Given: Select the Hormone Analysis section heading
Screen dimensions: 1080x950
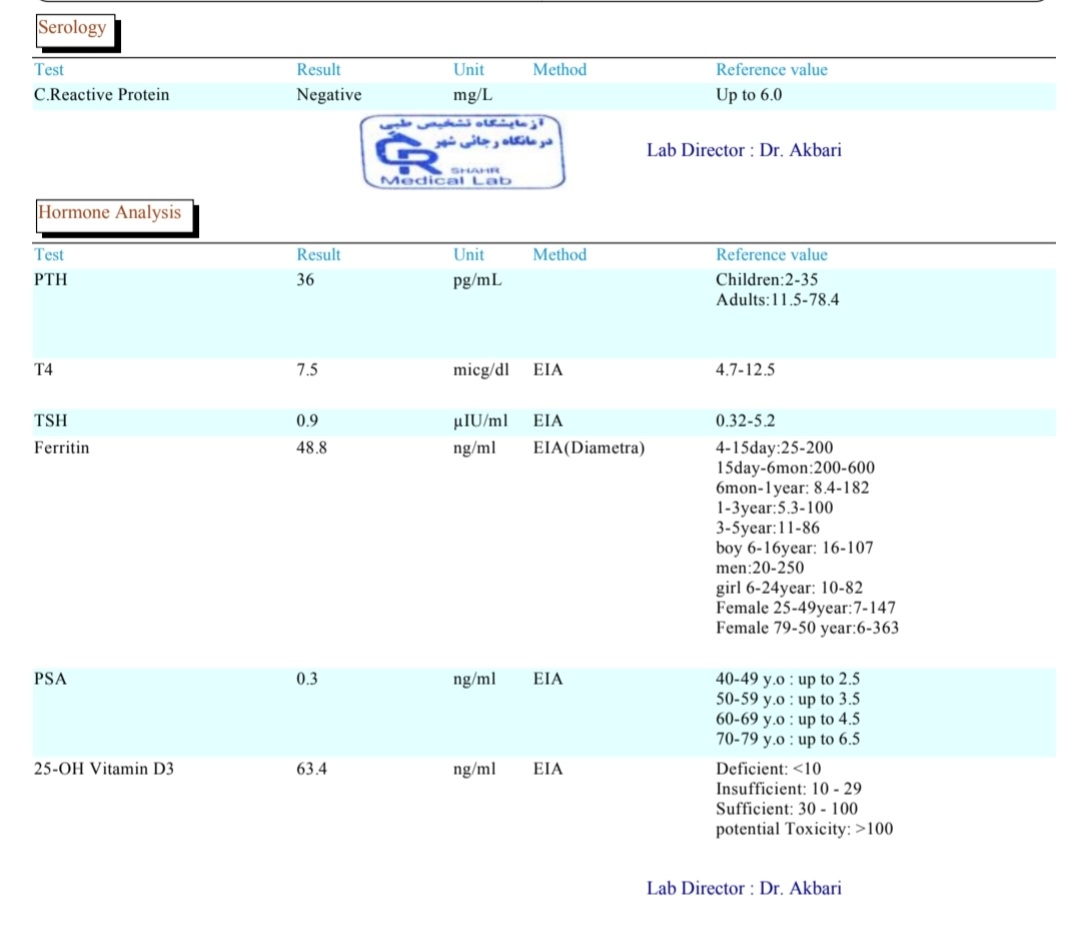Looking at the screenshot, I should tap(110, 212).
